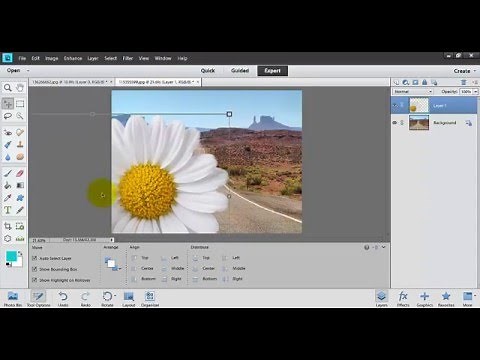Create a new fill or adjustment layer

[406, 82]
